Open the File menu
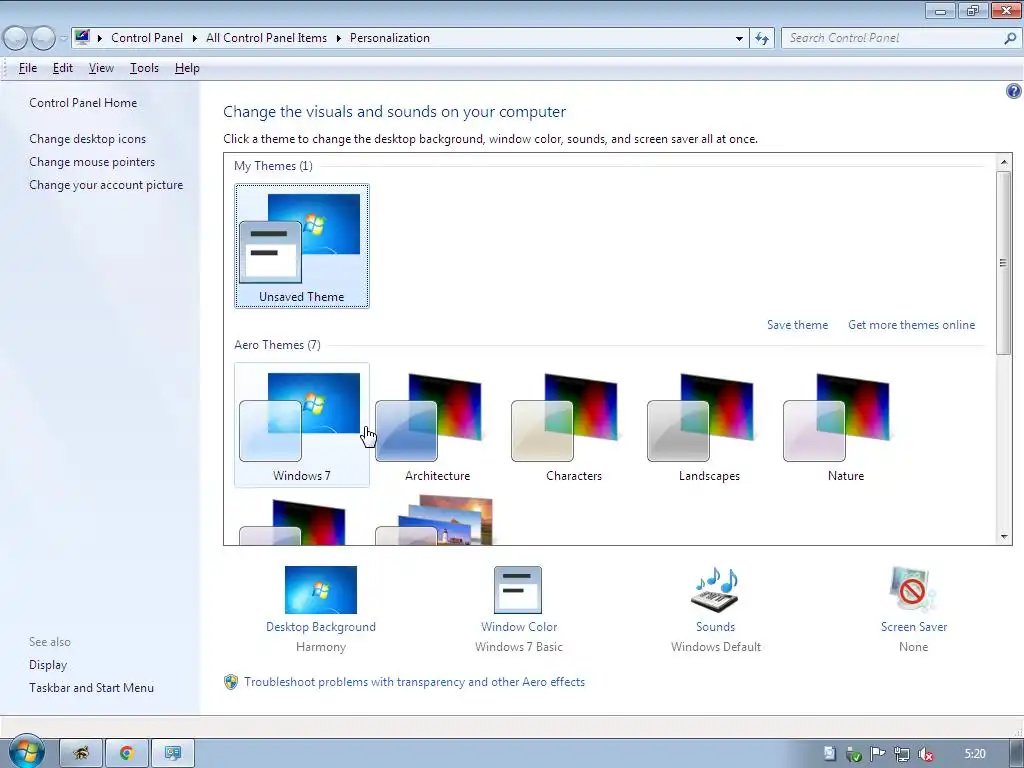 (27, 68)
